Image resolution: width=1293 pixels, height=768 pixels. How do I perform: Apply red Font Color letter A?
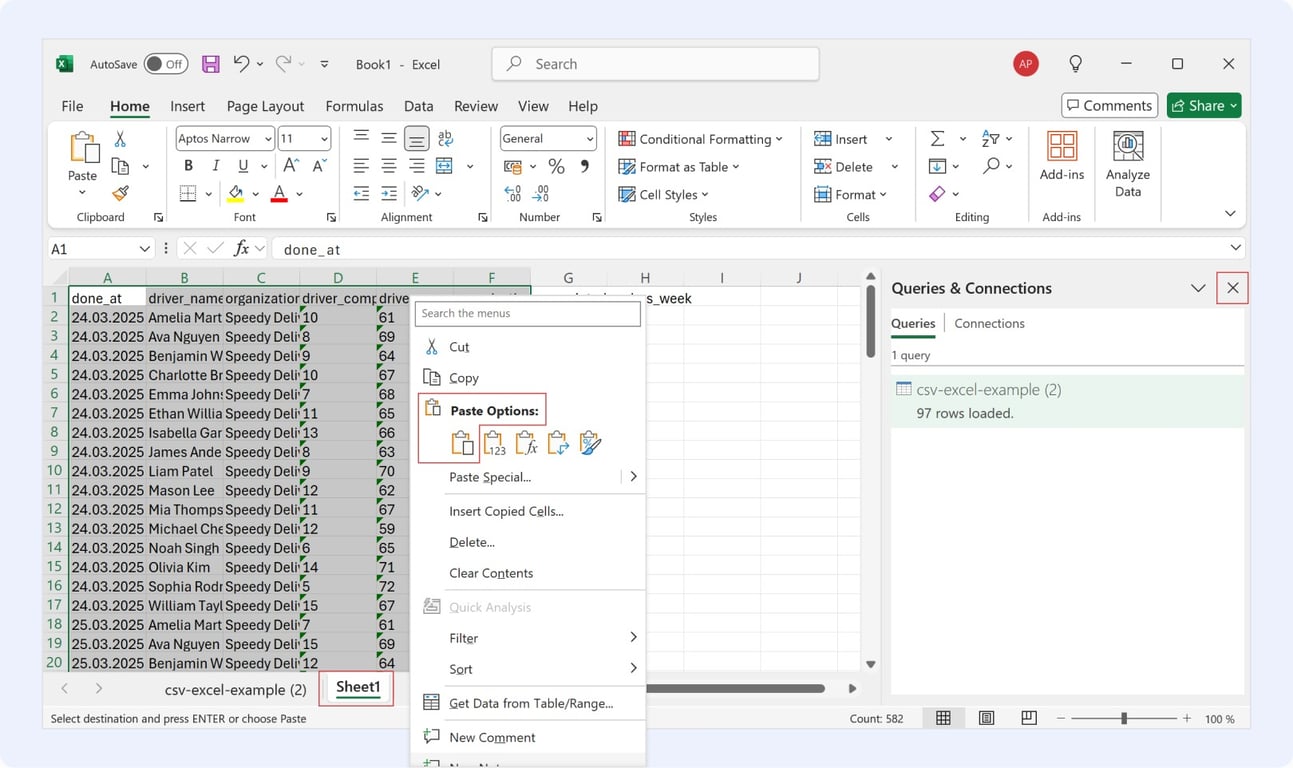click(279, 193)
